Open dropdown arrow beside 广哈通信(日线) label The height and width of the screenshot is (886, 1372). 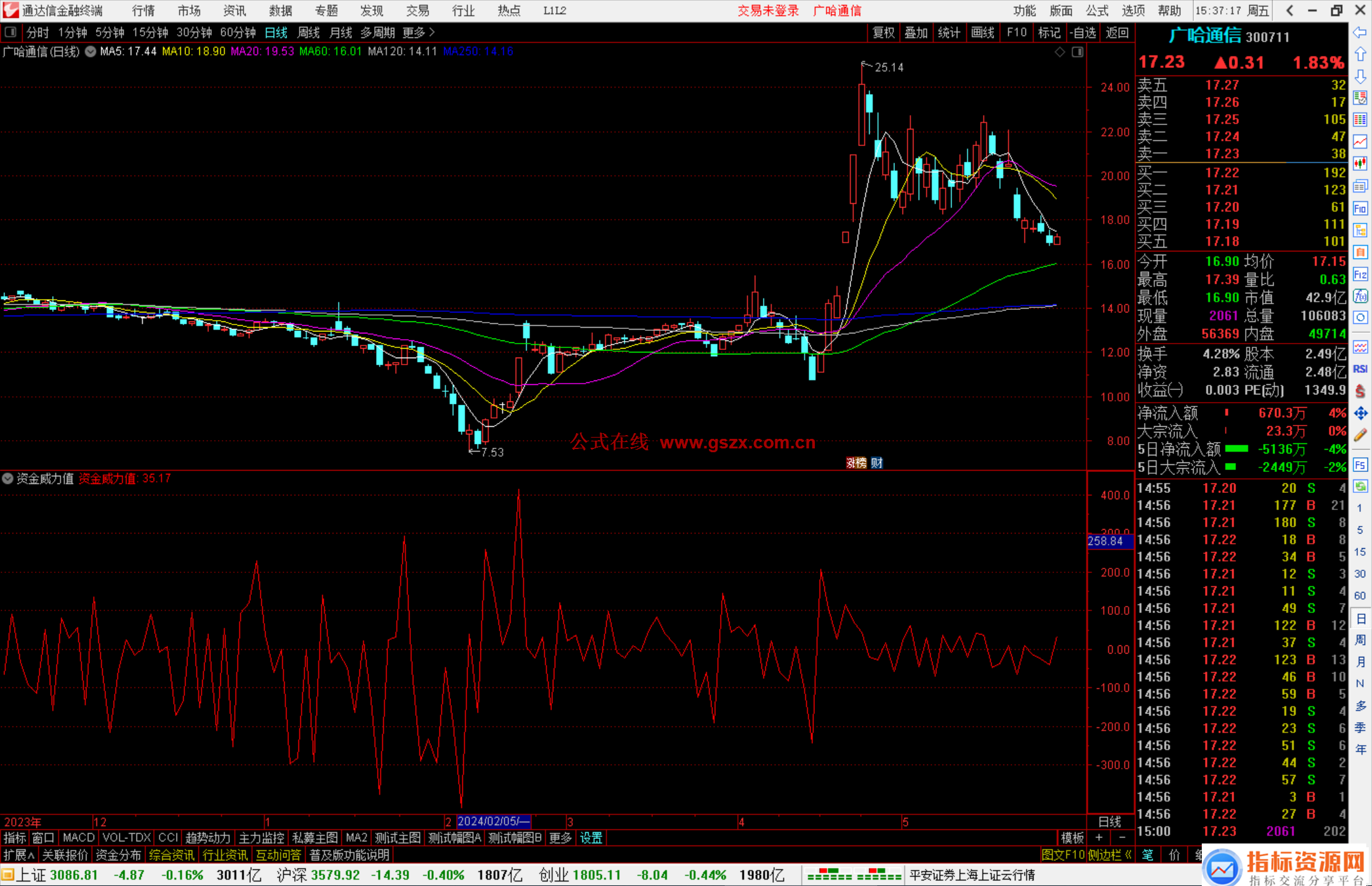tap(91, 51)
